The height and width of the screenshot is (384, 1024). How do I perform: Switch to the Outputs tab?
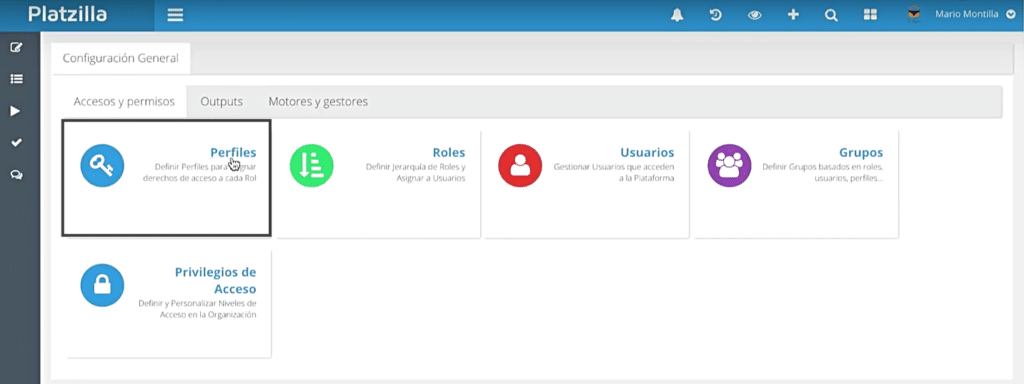coord(221,102)
